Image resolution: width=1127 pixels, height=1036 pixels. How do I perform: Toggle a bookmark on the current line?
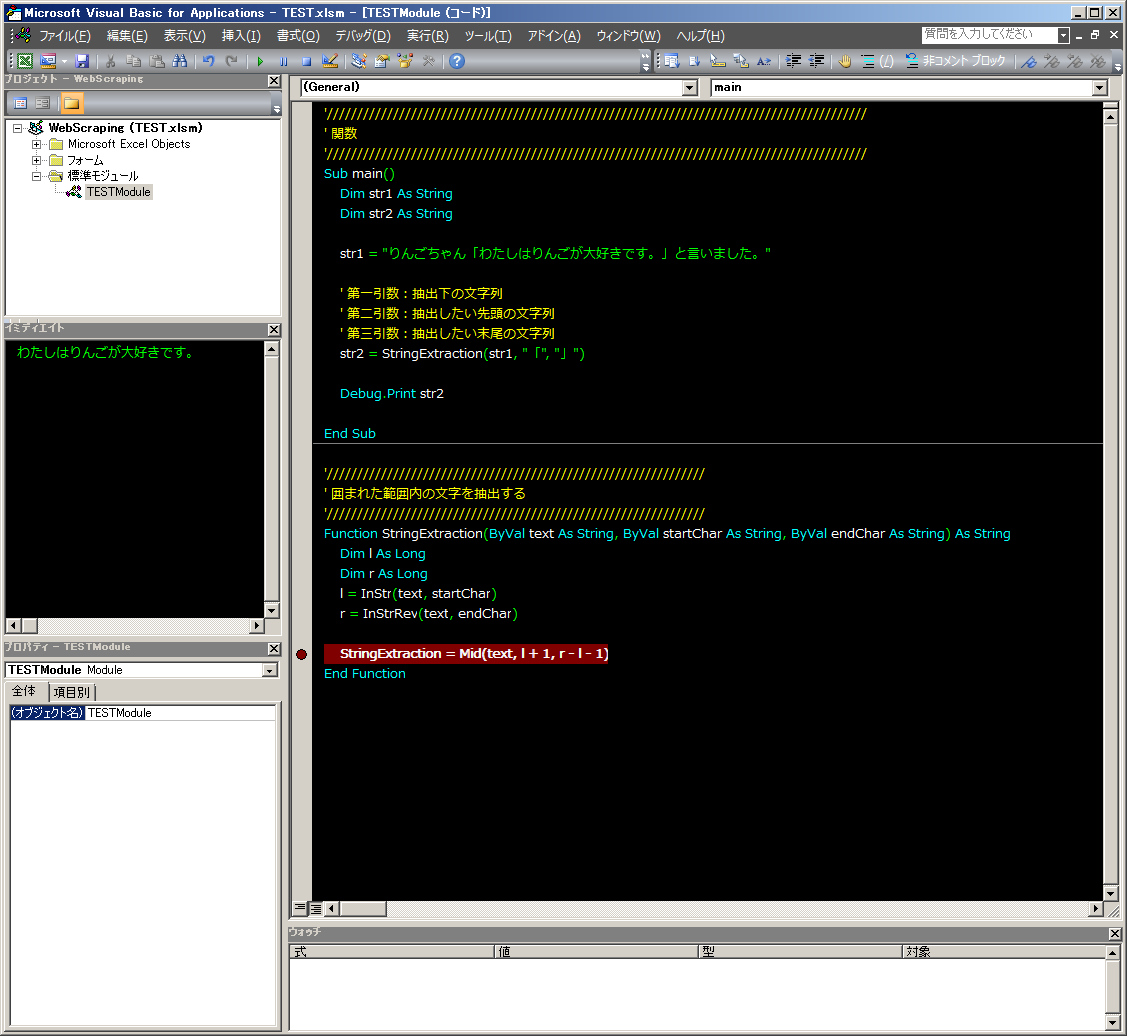coord(1029,61)
